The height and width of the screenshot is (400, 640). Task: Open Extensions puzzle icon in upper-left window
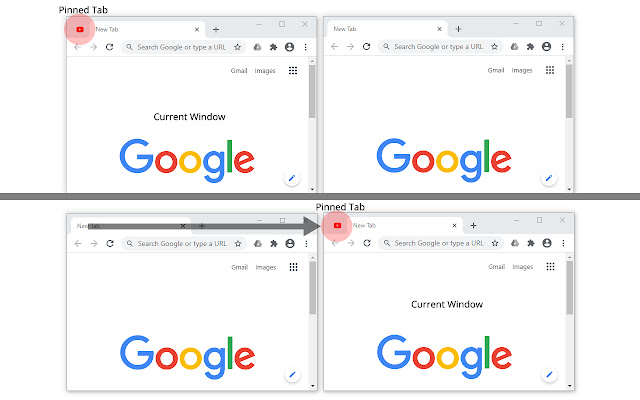click(273, 47)
